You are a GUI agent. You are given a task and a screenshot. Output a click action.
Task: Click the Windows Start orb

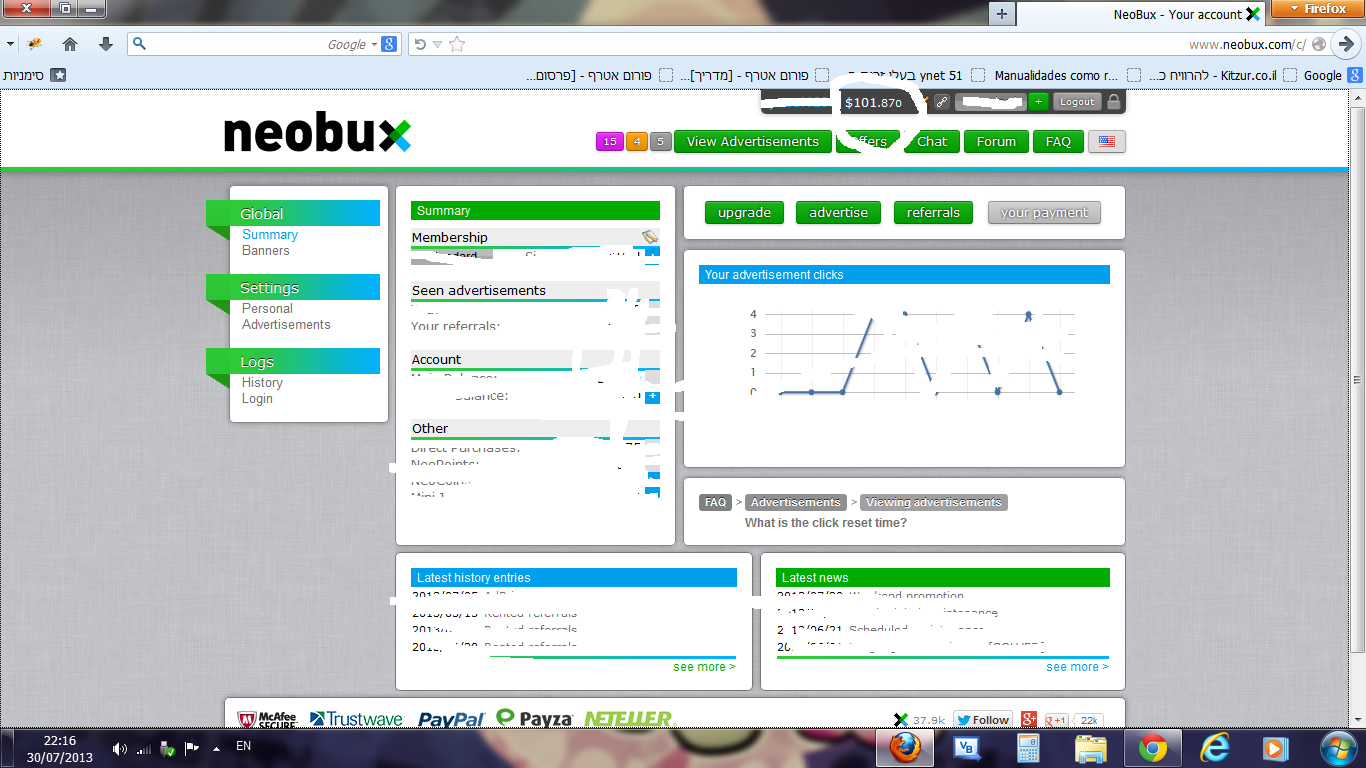[1338, 747]
